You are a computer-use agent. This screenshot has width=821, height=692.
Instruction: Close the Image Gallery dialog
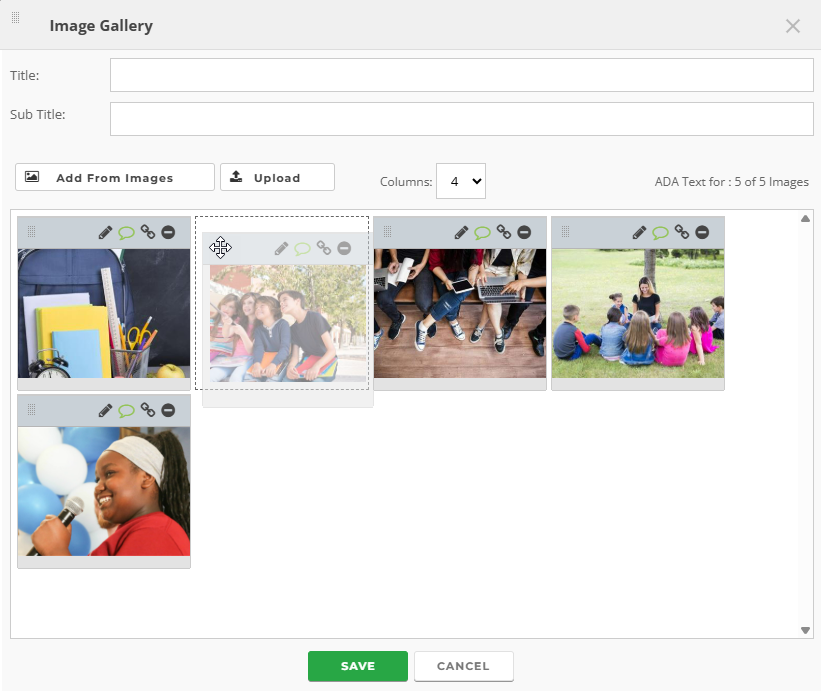coord(793,26)
